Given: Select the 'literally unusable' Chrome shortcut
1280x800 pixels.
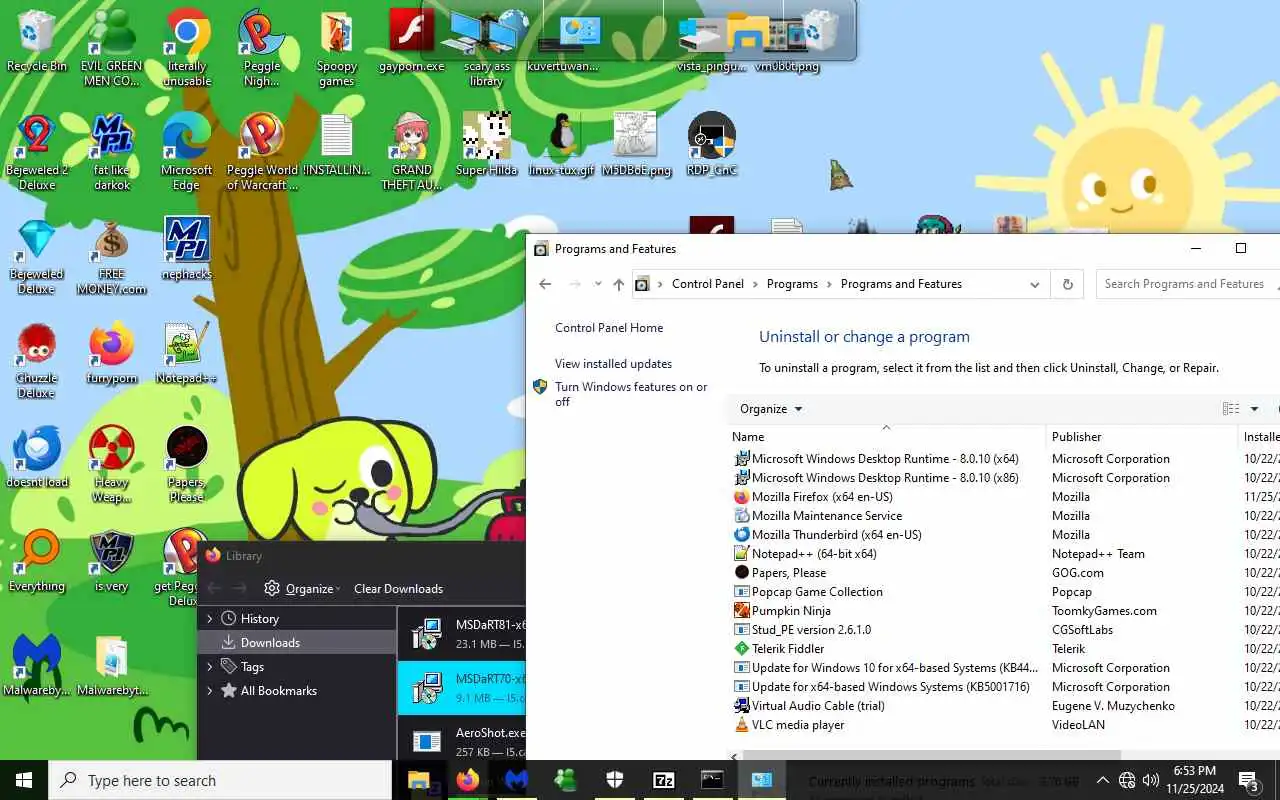Looking at the screenshot, I should pos(186,48).
